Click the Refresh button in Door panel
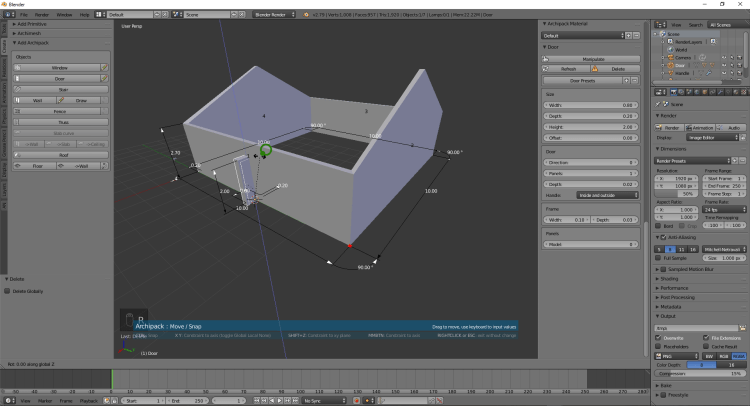 (x=569, y=68)
